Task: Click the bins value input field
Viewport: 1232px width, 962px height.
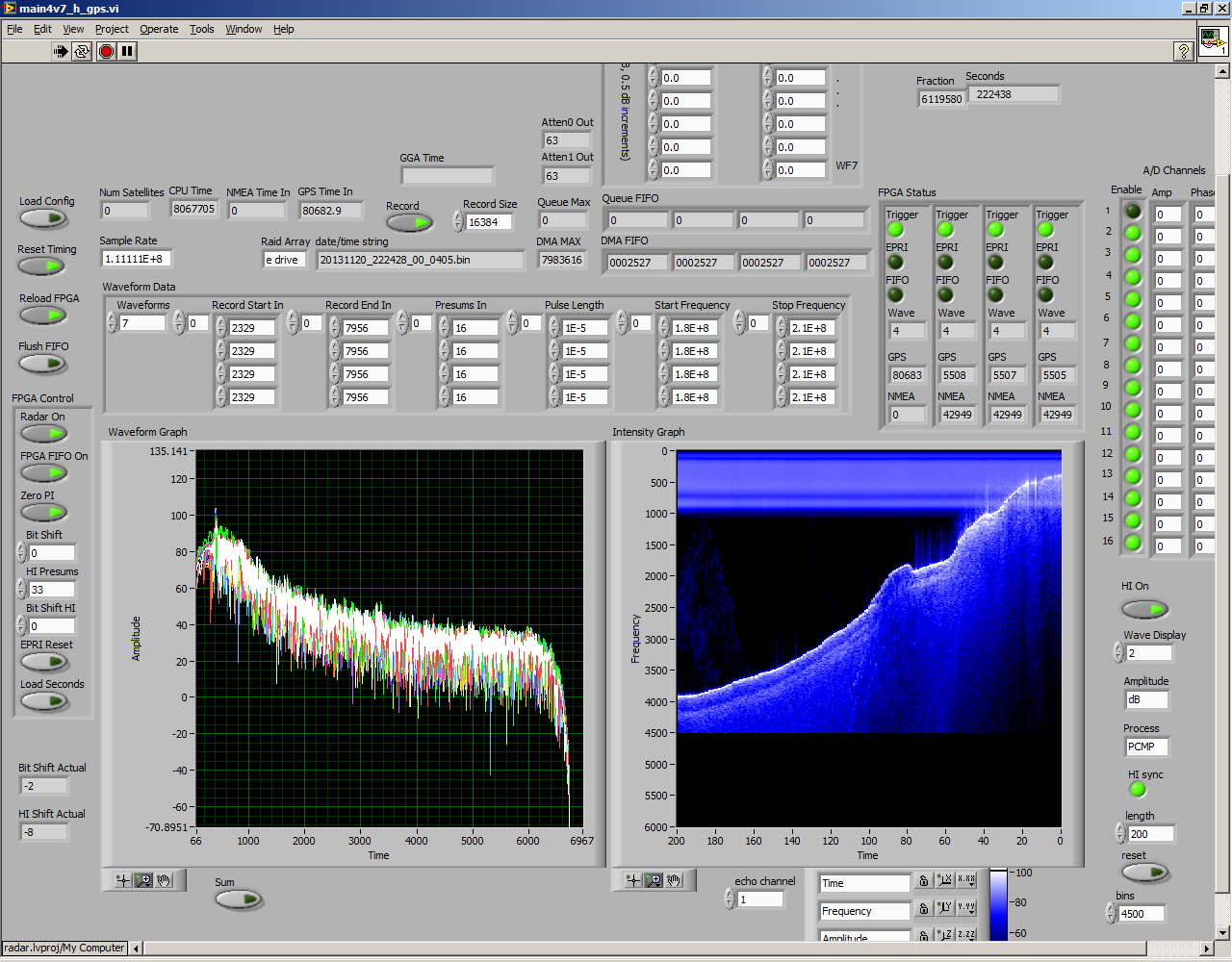Action: point(1141,914)
